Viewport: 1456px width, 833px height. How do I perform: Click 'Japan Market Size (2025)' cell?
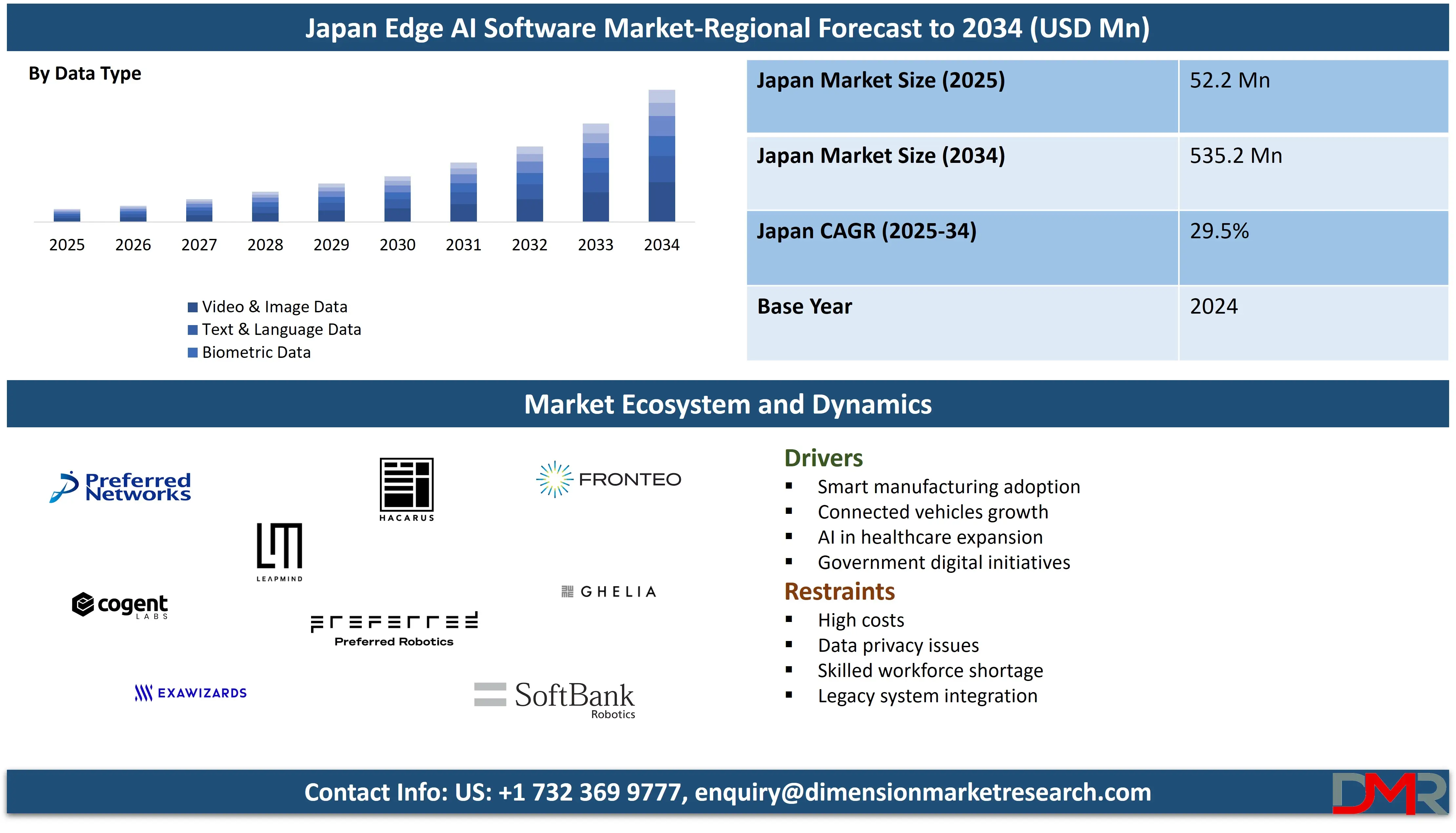962,96
